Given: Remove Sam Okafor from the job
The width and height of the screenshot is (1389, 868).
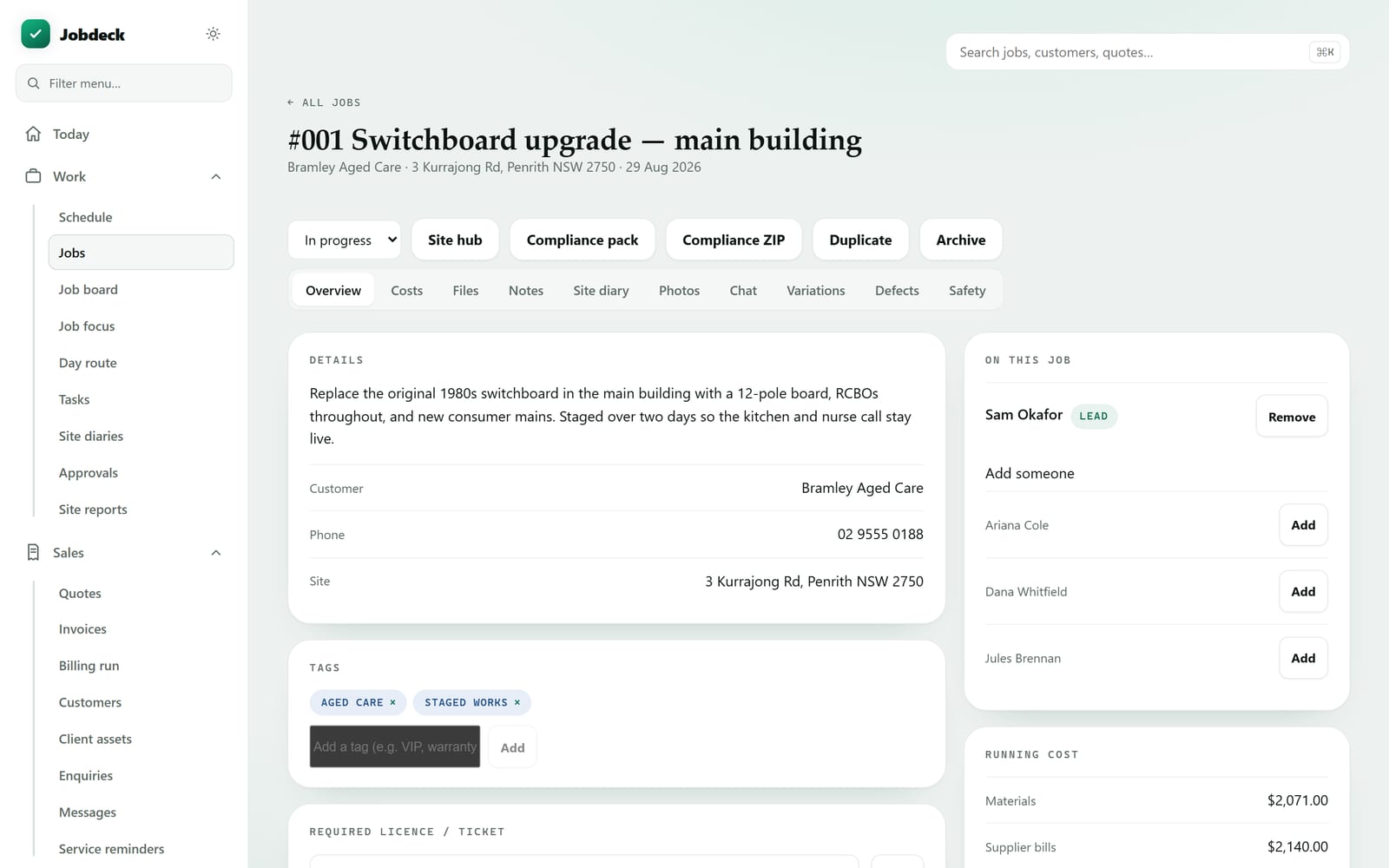Looking at the screenshot, I should pos(1292,417).
